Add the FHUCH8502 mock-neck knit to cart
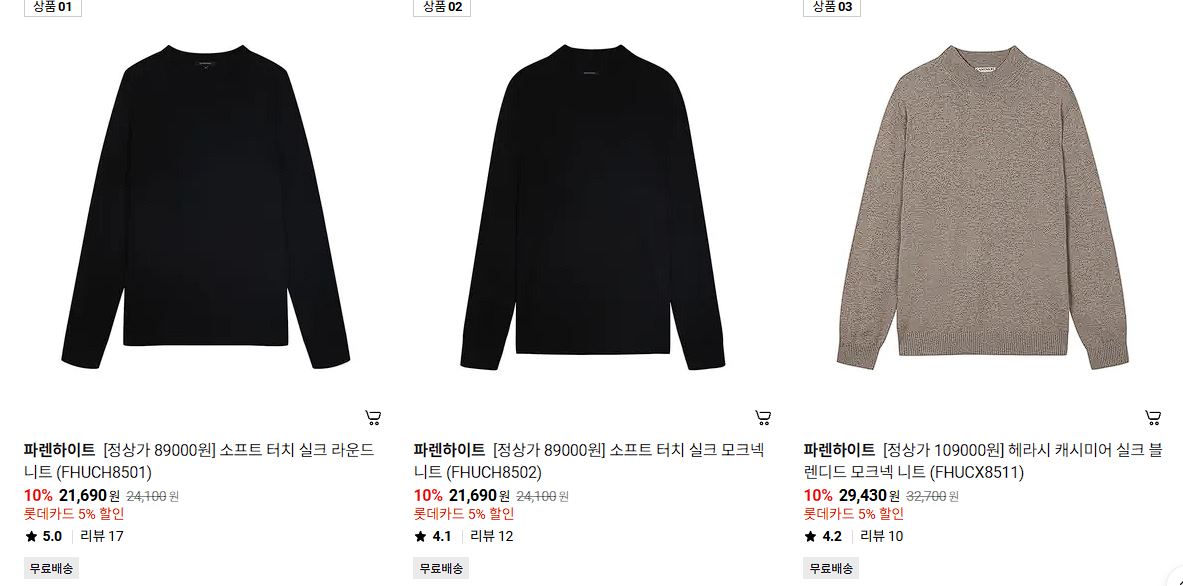 (763, 417)
